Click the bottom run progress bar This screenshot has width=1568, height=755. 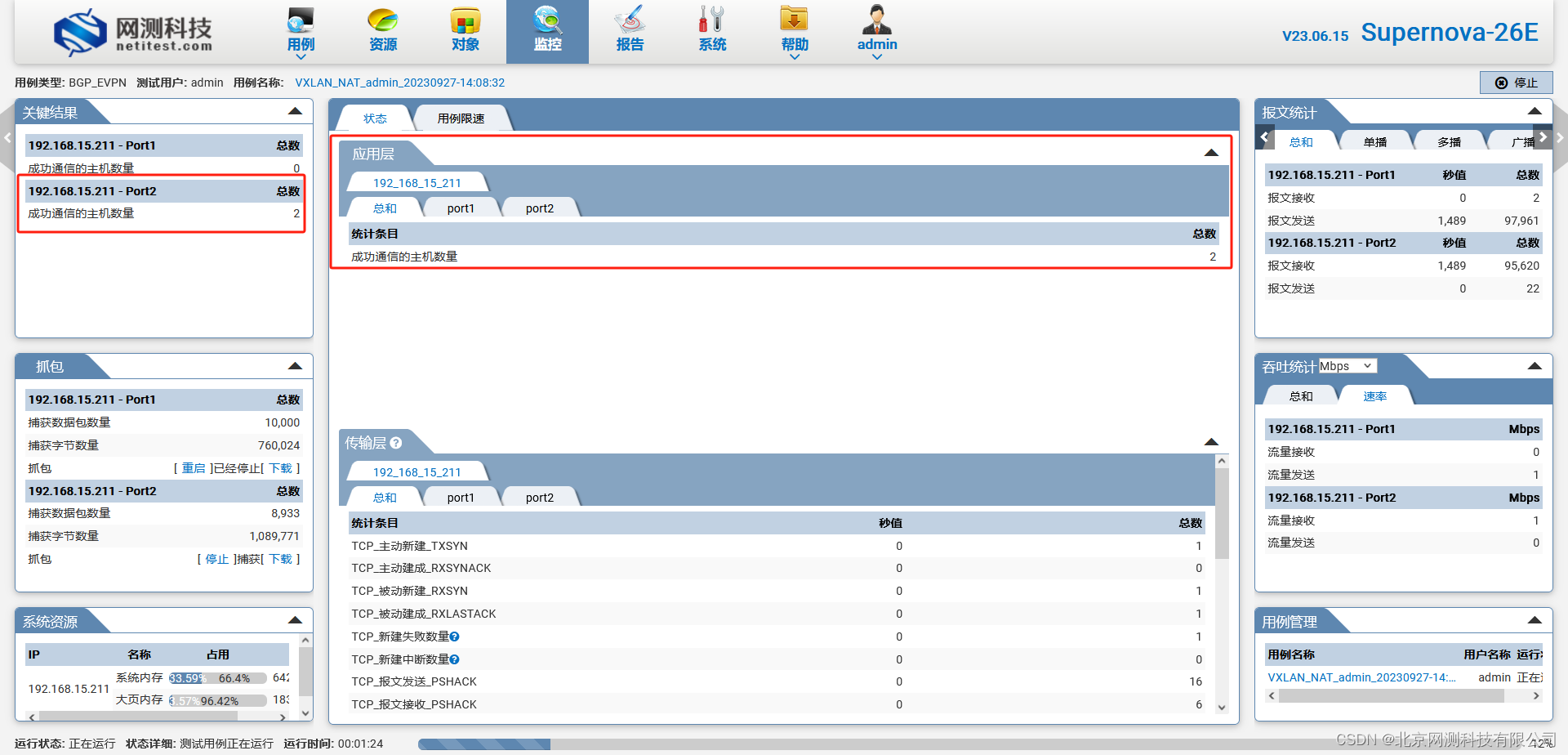pos(984,744)
